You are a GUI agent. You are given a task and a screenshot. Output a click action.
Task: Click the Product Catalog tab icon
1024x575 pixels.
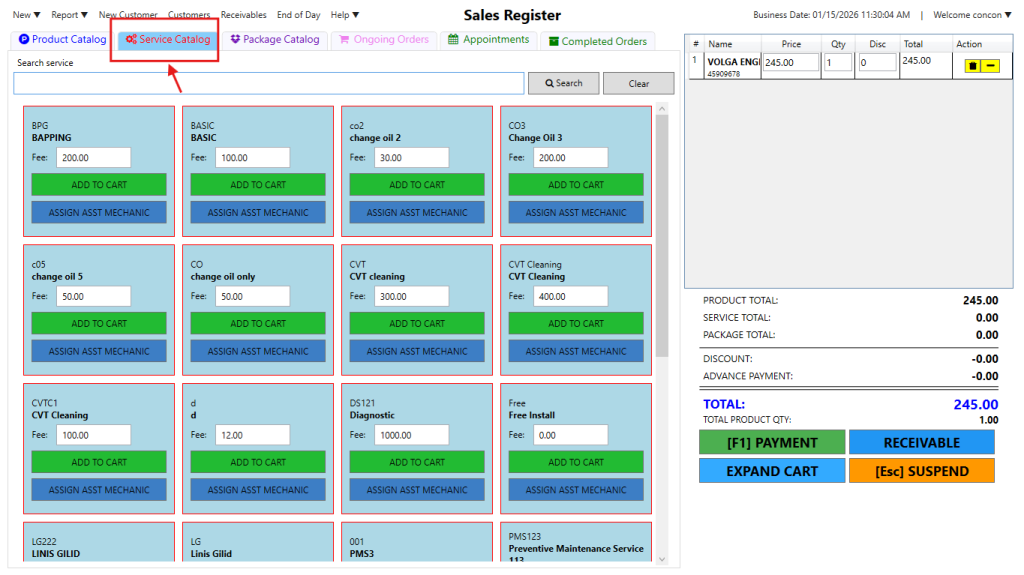[24, 40]
